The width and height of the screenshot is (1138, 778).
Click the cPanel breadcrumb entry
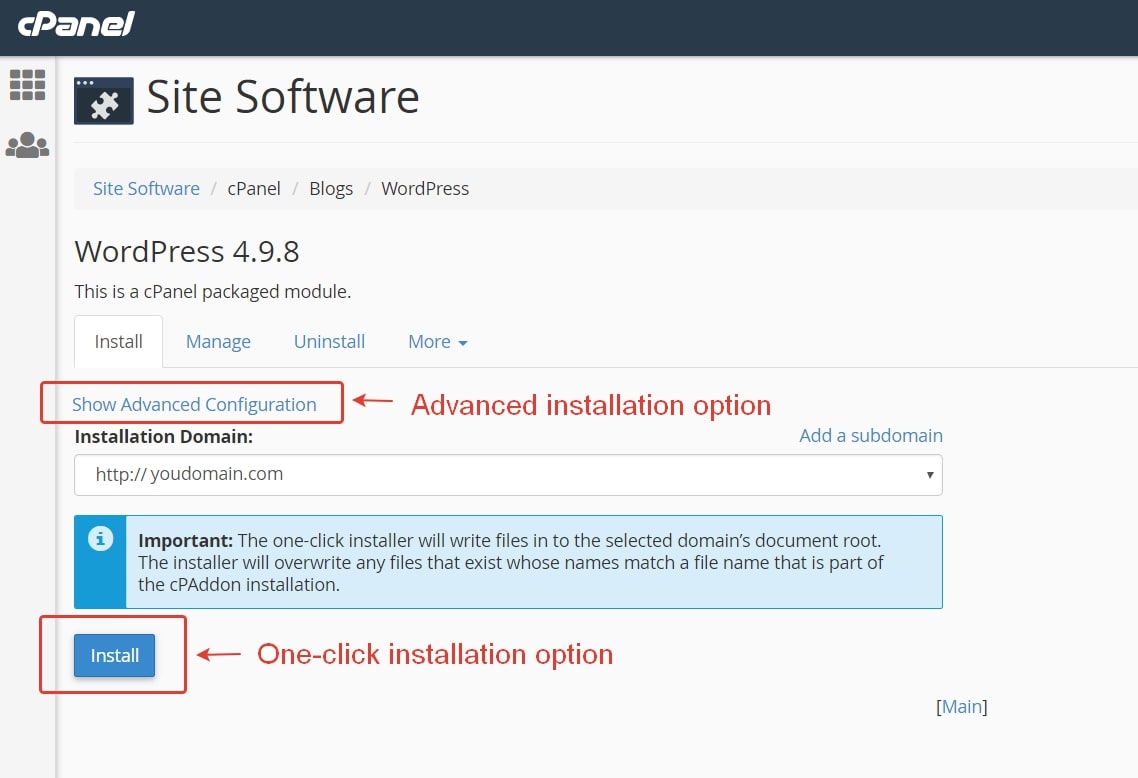click(254, 189)
